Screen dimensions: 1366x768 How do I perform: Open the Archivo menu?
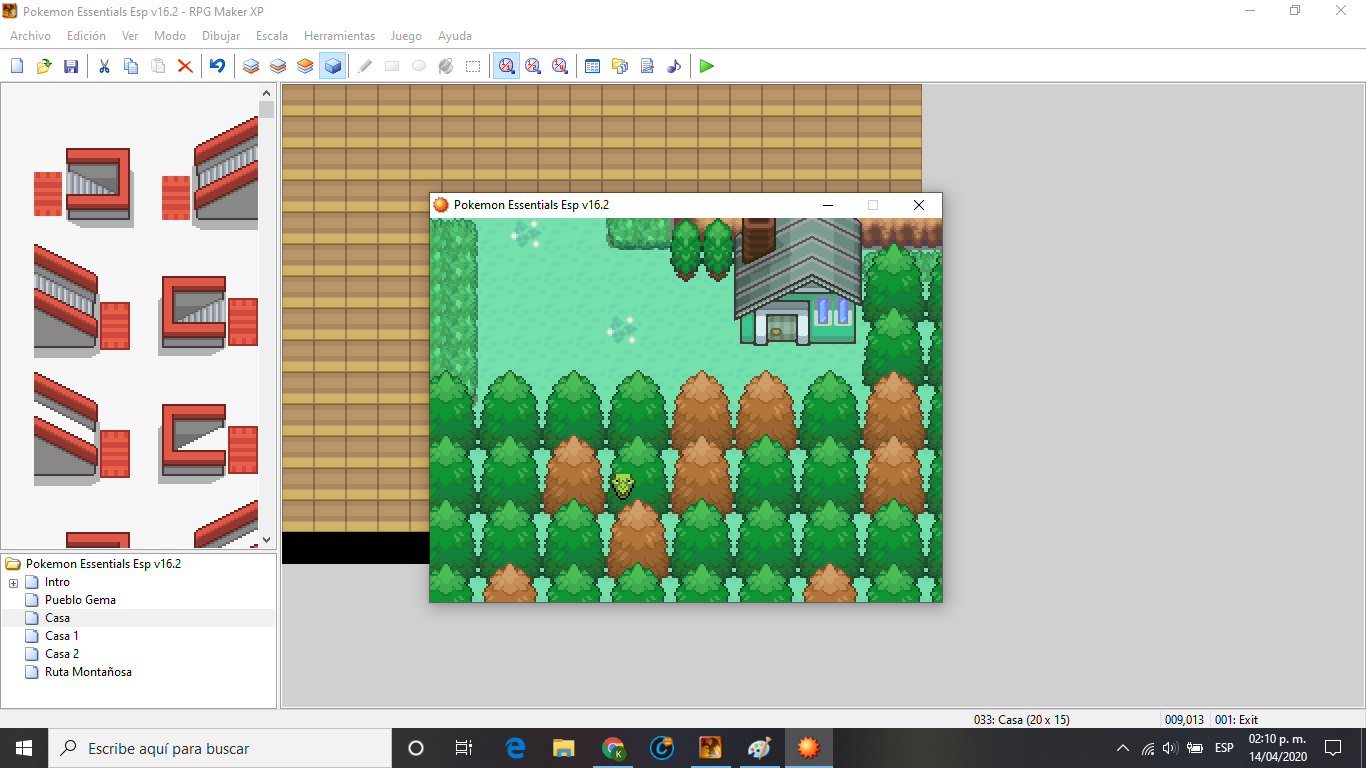[x=30, y=36]
